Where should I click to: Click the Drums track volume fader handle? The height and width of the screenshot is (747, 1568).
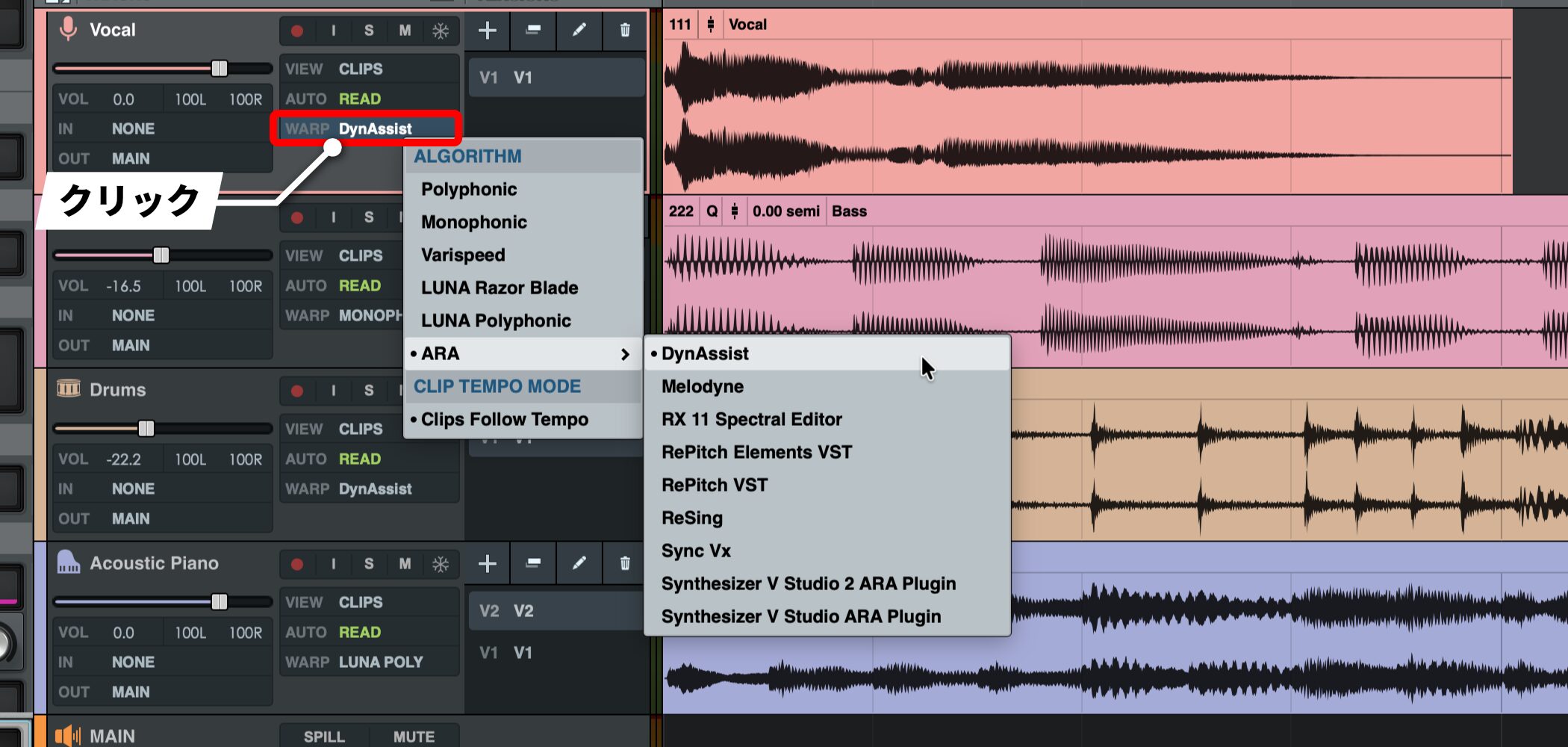[146, 428]
